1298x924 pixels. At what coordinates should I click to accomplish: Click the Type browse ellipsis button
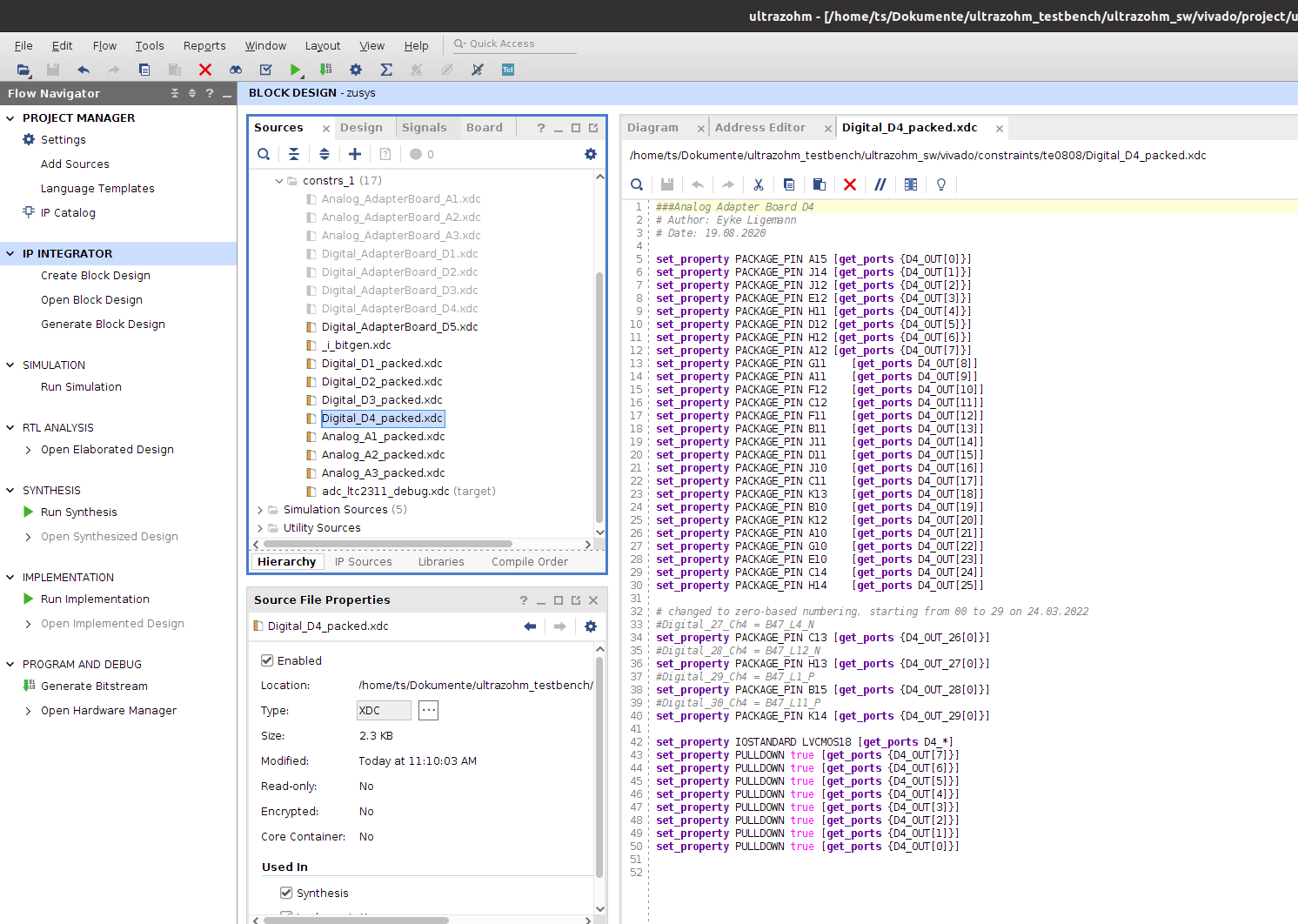tap(428, 711)
